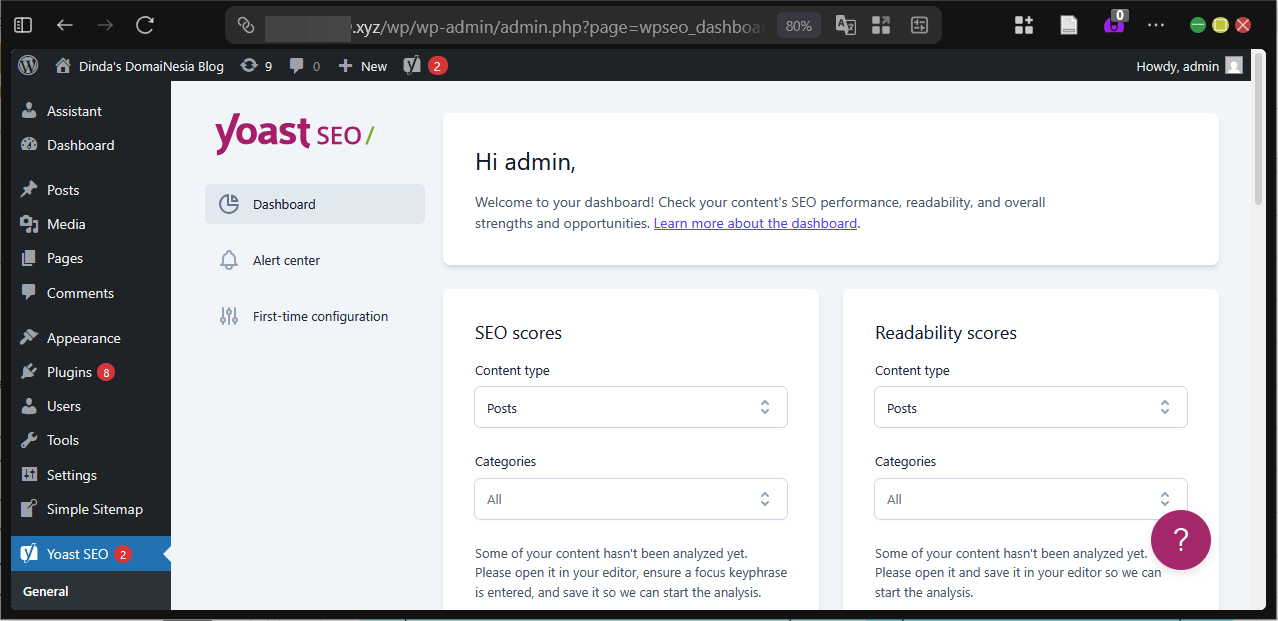Select the Appearance brush icon in the sidebar

coord(27,337)
